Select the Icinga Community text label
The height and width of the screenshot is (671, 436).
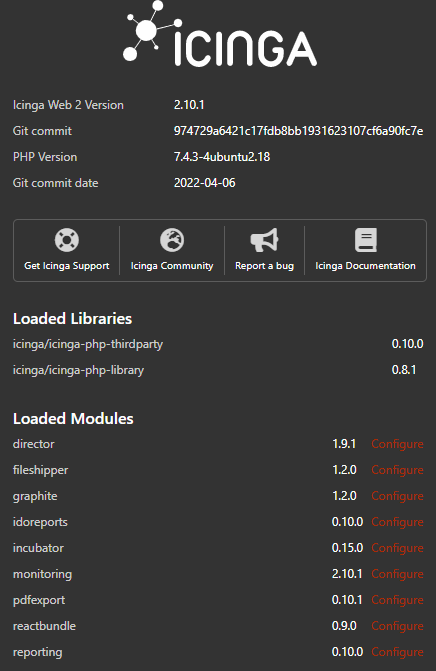[172, 266]
